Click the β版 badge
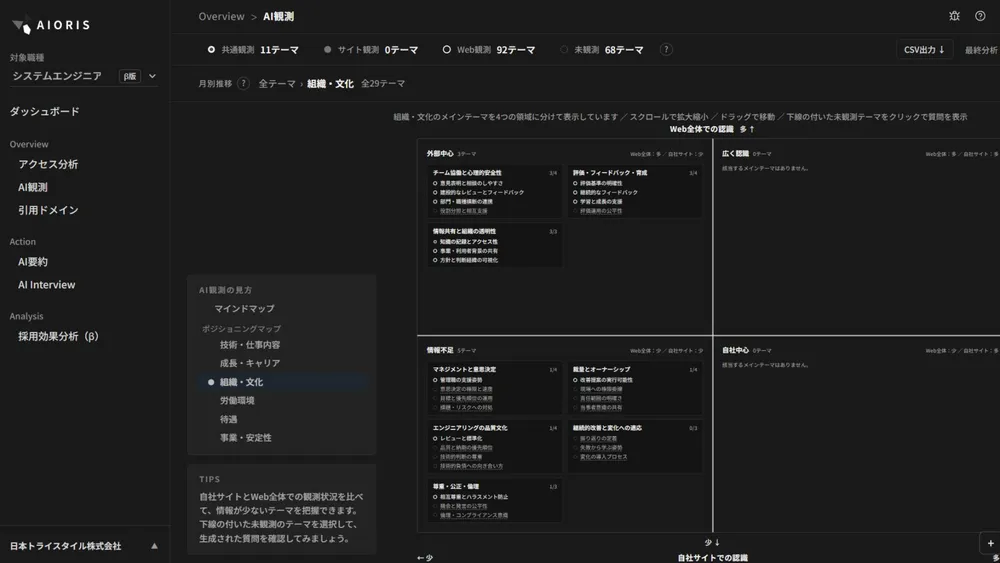 [129, 77]
